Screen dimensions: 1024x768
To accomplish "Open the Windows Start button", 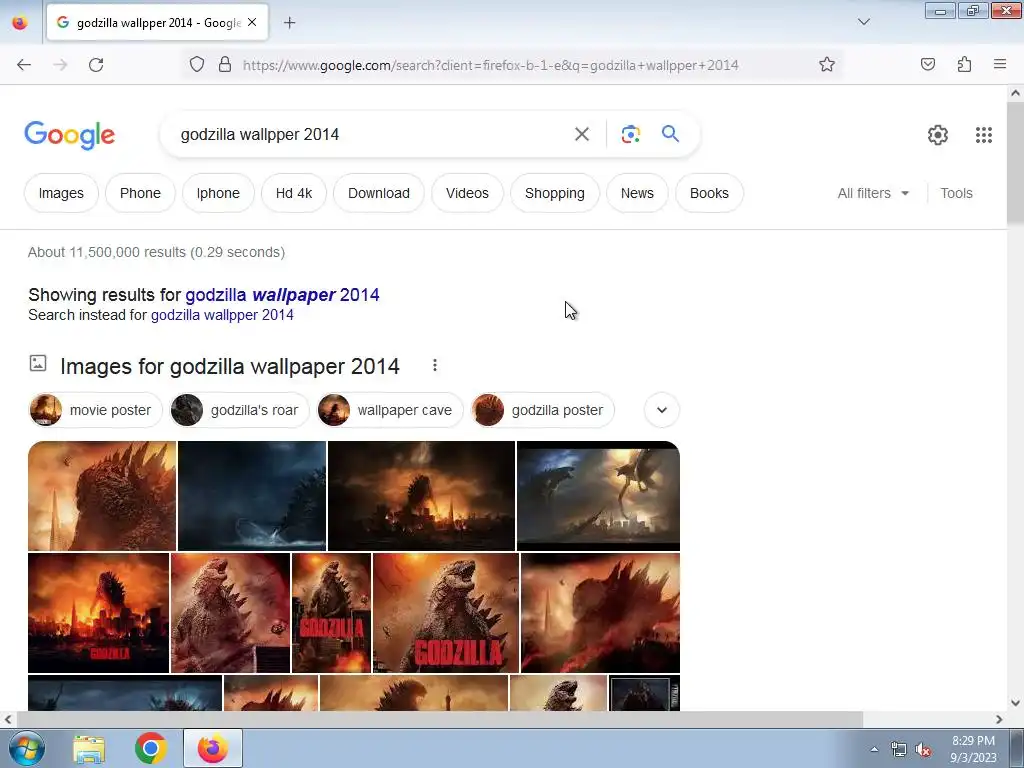I will pyautogui.click(x=27, y=748).
